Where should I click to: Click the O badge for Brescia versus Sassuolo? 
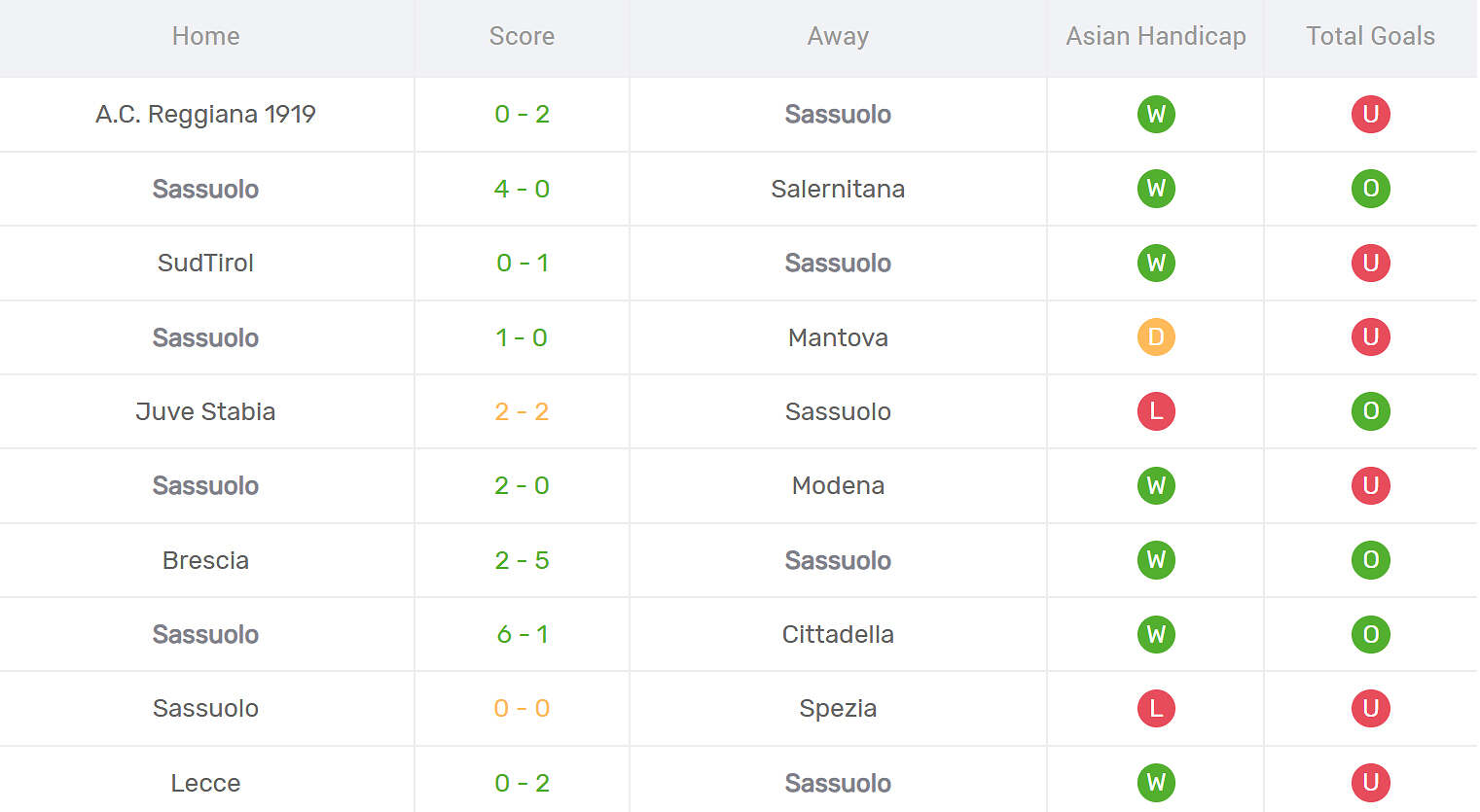pos(1371,560)
